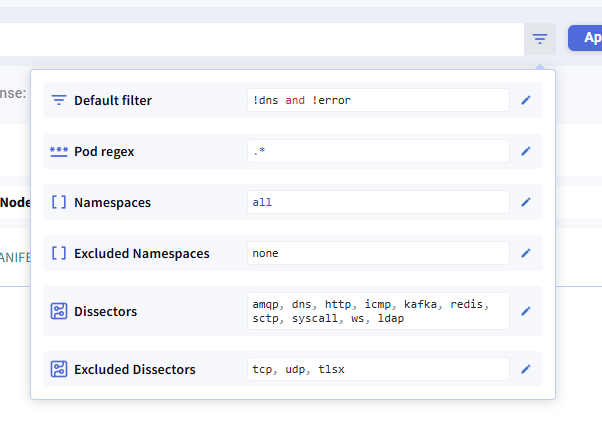This screenshot has width=602, height=423.
Task: Click the Namespaces field showing all
Action: click(x=378, y=202)
